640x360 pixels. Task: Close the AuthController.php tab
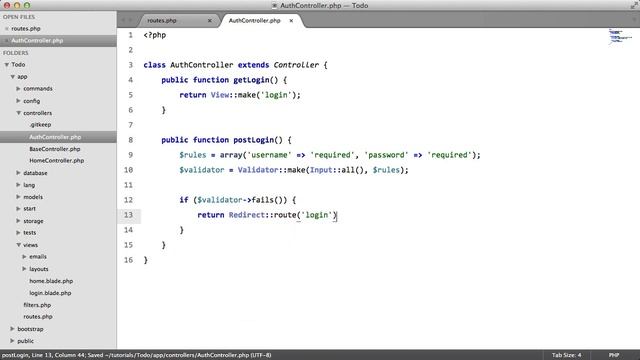(x=291, y=20)
